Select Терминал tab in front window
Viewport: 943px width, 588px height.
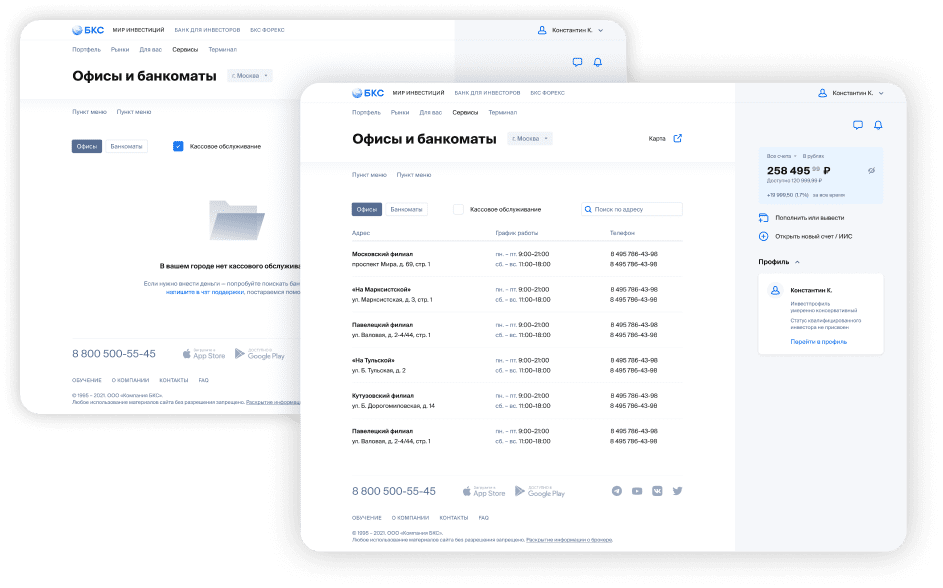[502, 112]
